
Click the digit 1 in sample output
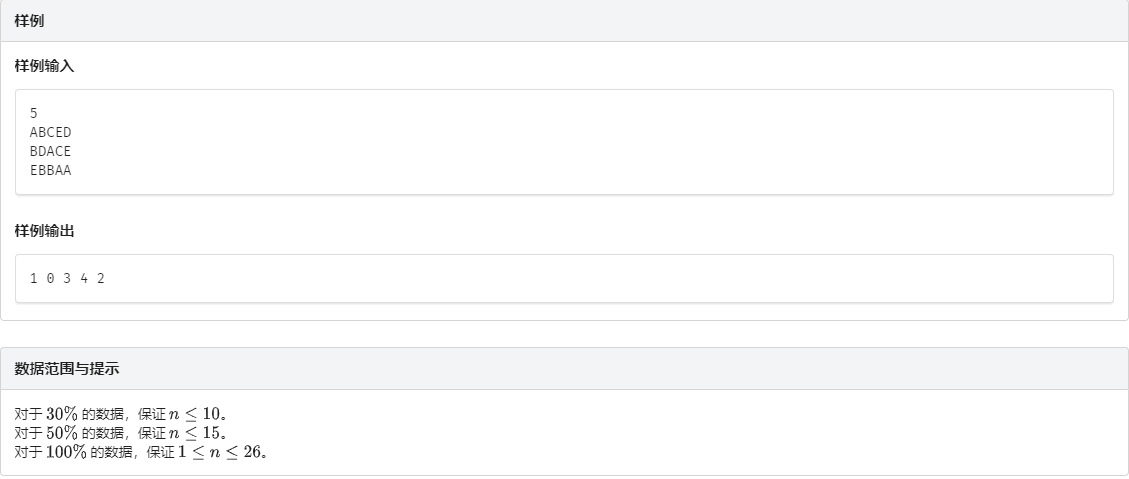tap(34, 278)
